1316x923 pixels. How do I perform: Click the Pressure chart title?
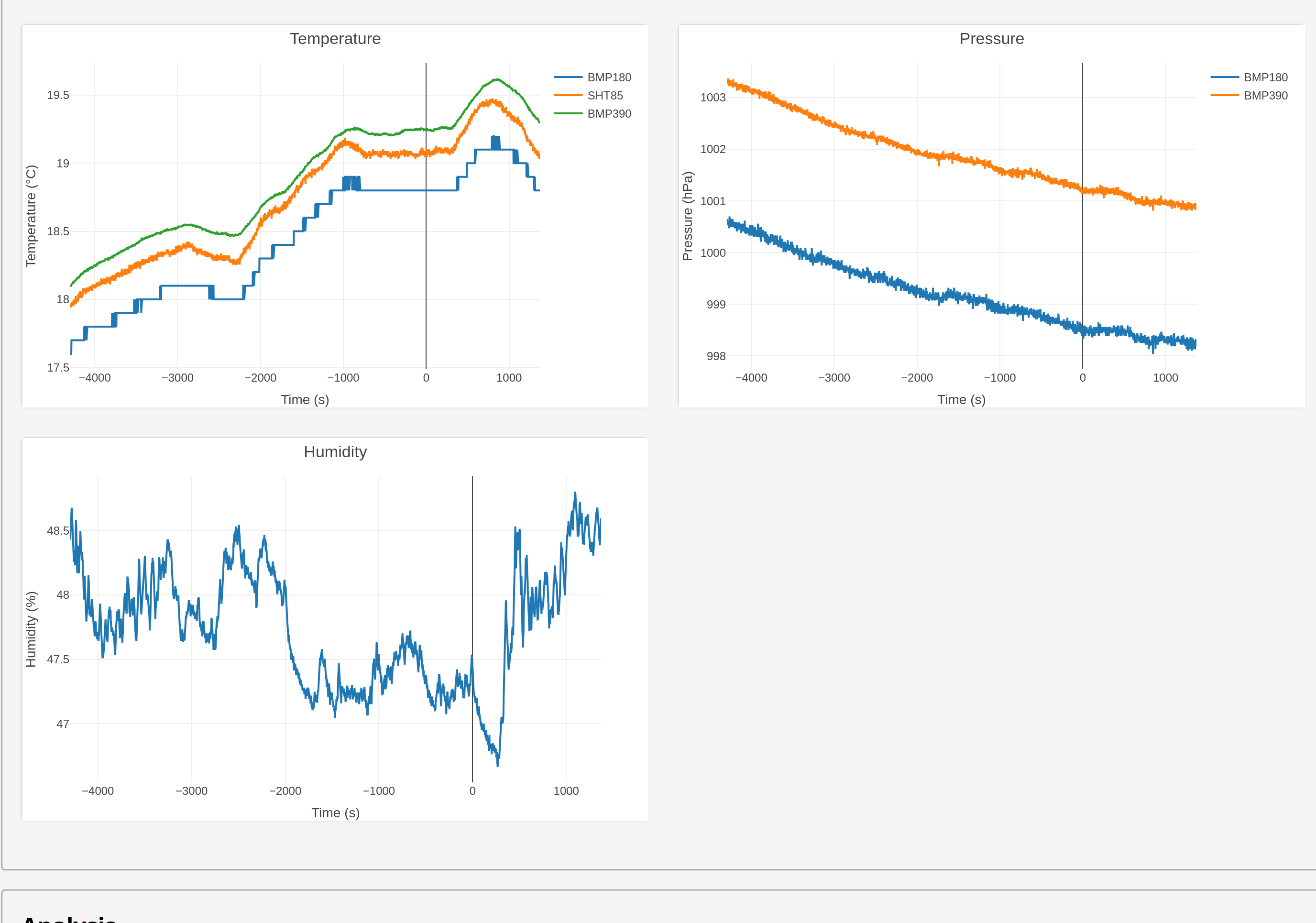tap(991, 38)
